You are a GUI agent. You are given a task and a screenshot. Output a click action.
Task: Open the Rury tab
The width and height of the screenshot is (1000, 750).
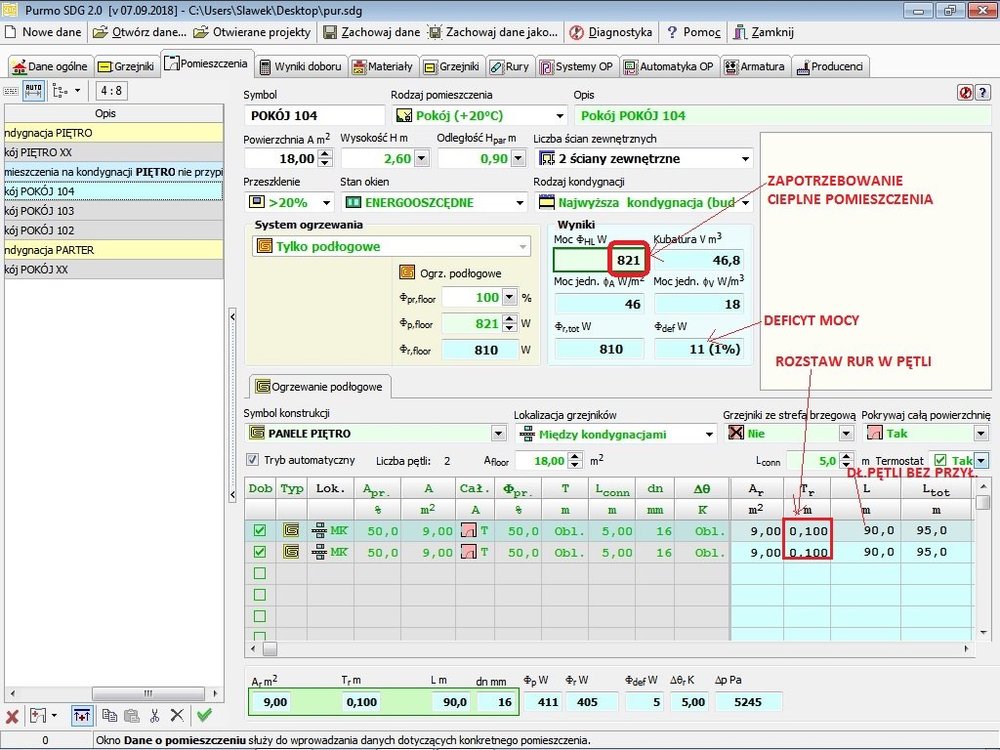(510, 67)
